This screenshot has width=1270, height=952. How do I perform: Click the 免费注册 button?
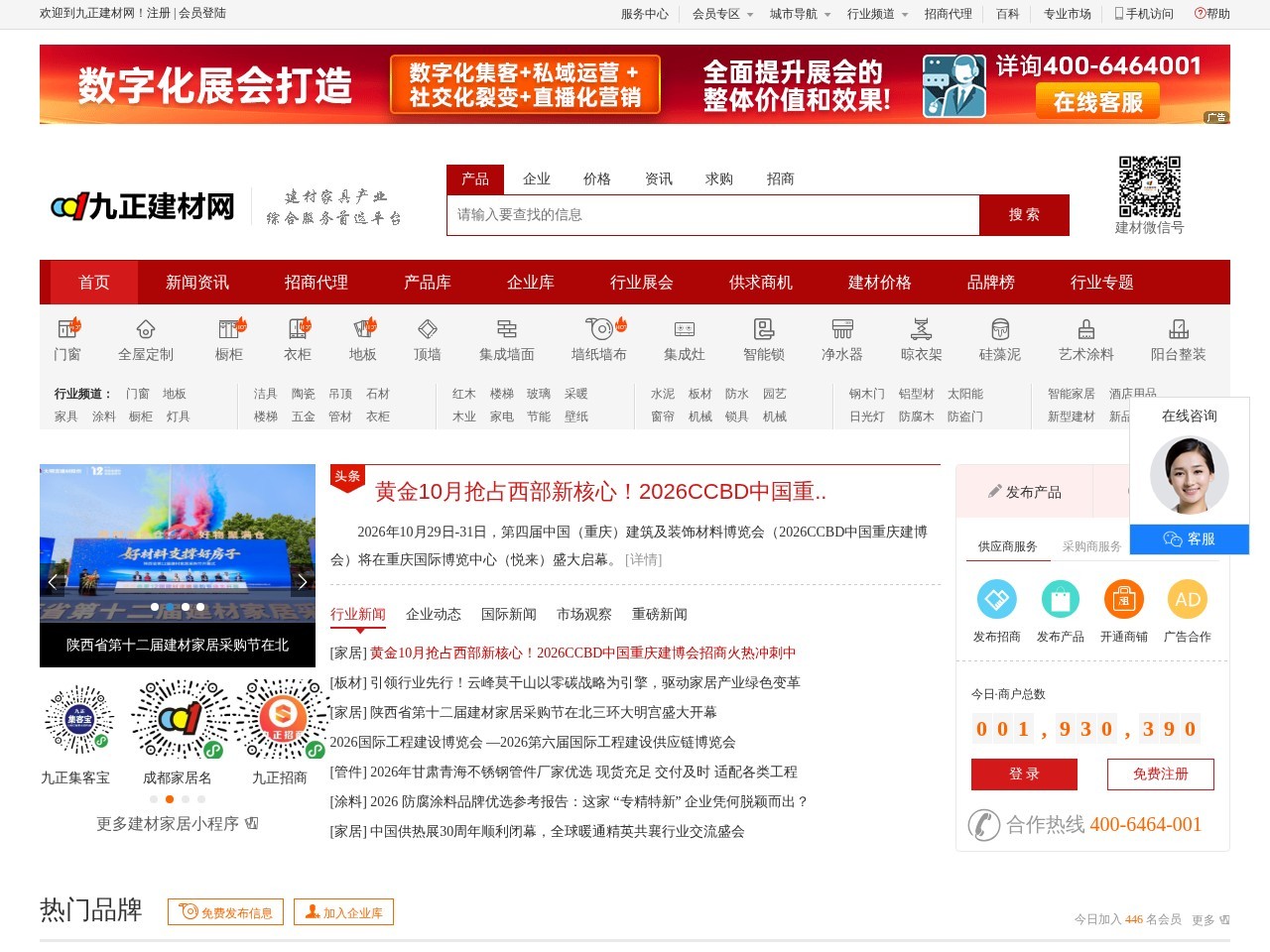[x=1161, y=774]
